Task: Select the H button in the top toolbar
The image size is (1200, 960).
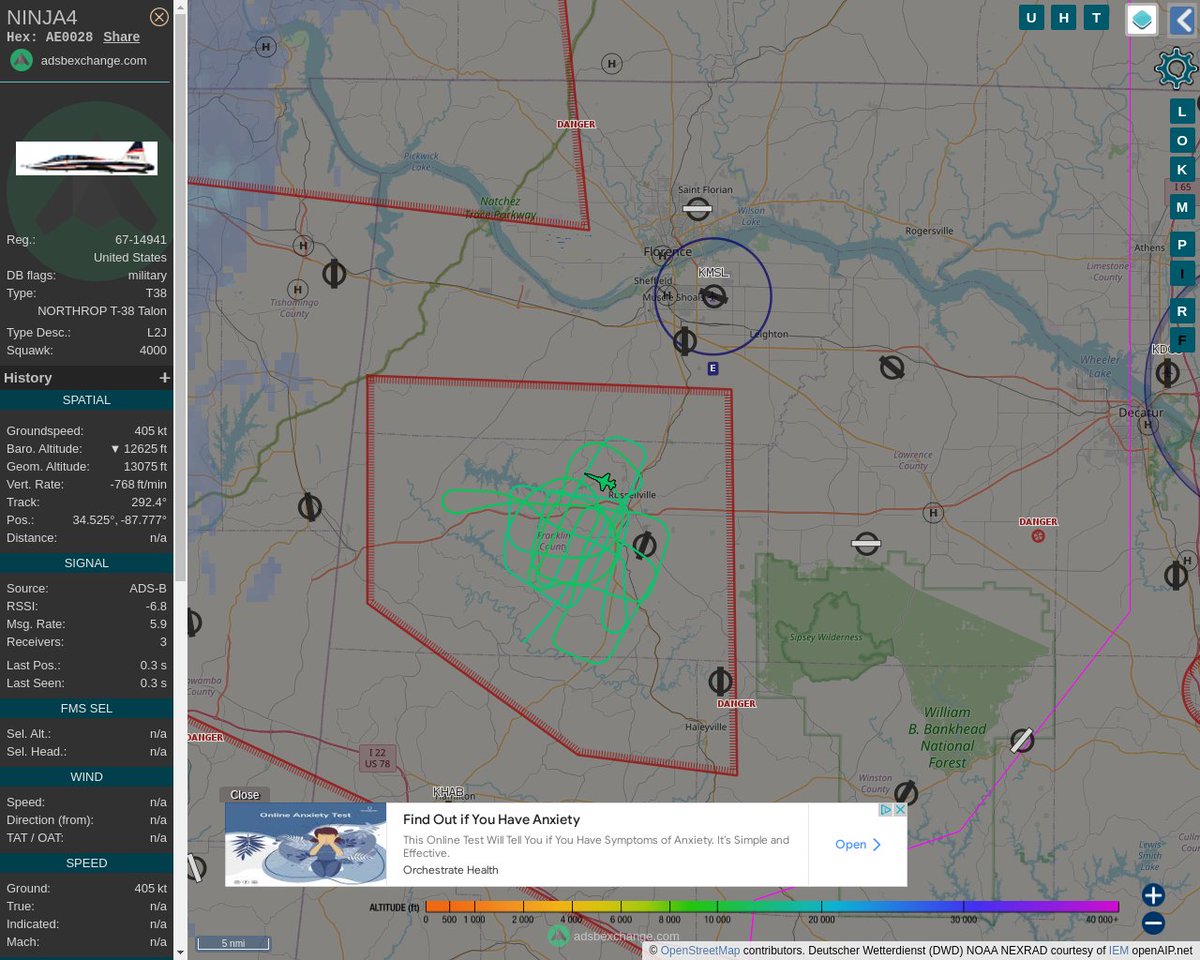Action: coord(1063,17)
